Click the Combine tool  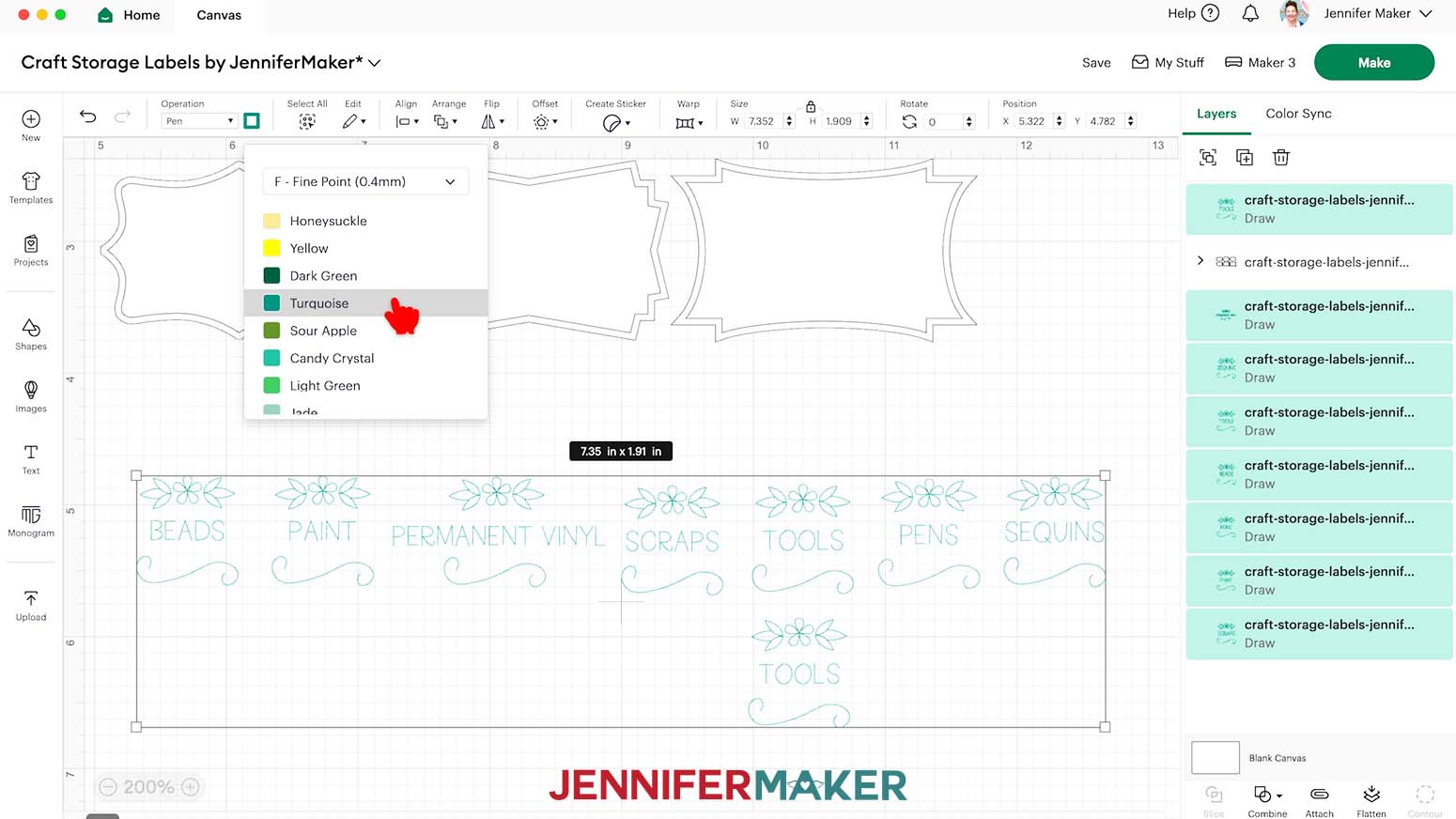[x=1267, y=801]
